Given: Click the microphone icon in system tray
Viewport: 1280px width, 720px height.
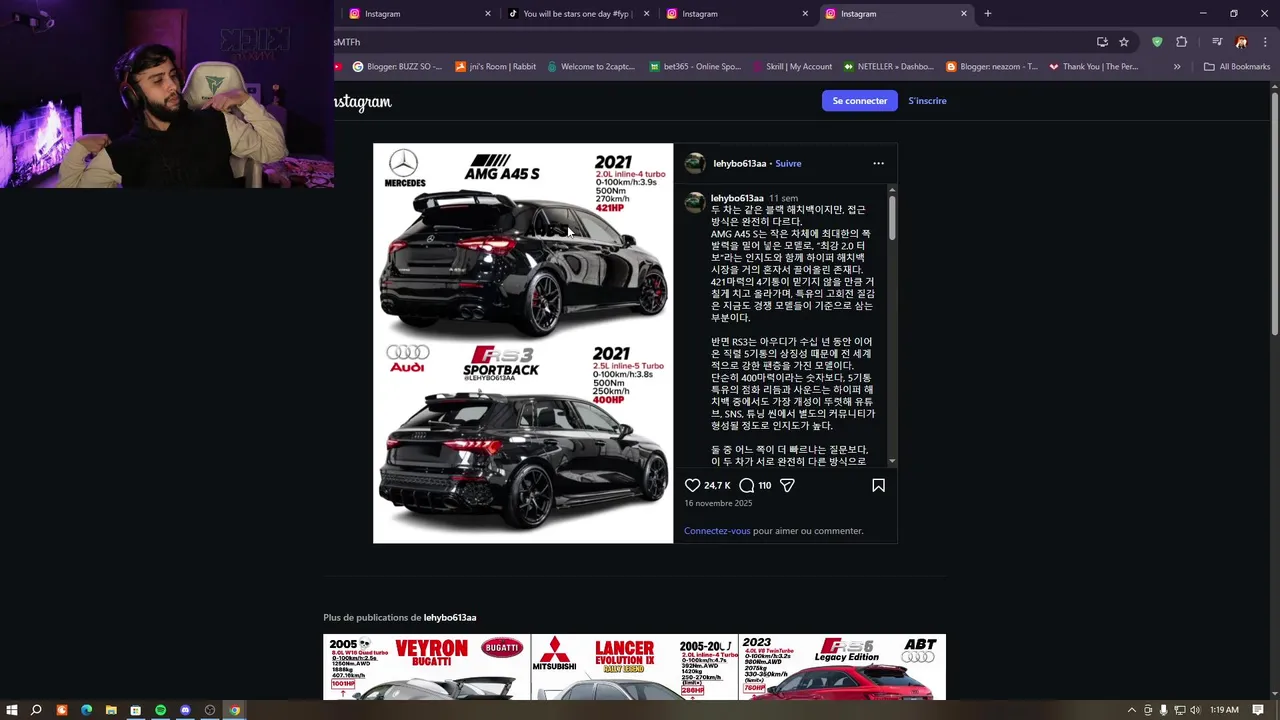Looking at the screenshot, I should point(1163,710).
